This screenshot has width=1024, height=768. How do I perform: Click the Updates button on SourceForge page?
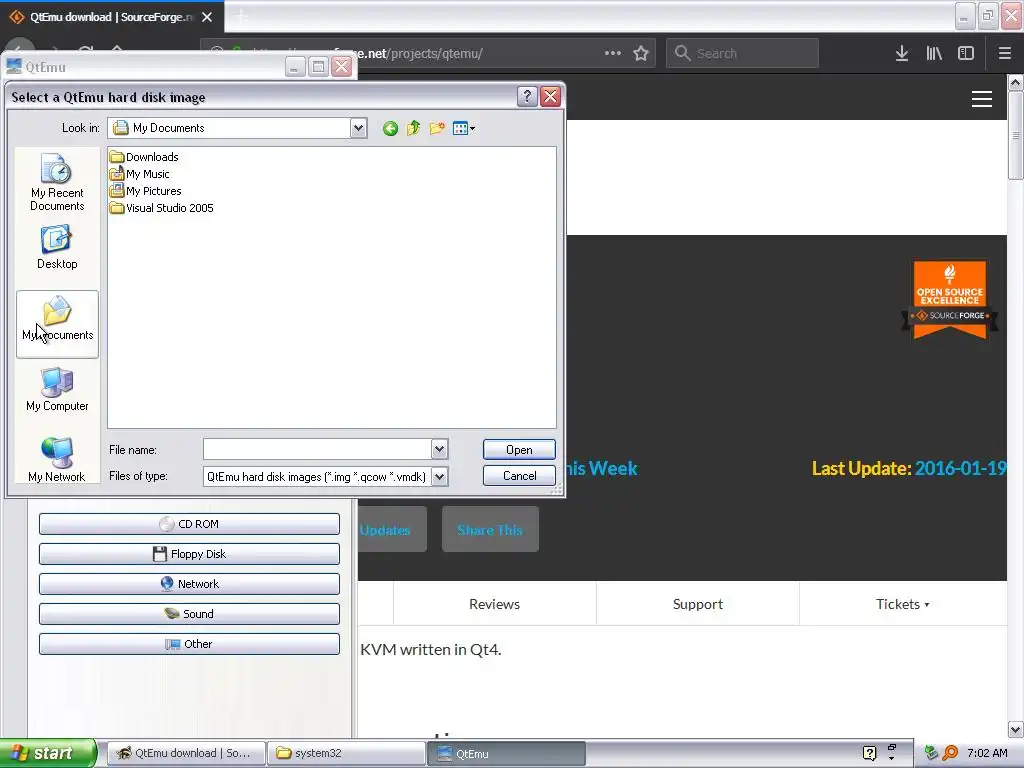point(392,530)
